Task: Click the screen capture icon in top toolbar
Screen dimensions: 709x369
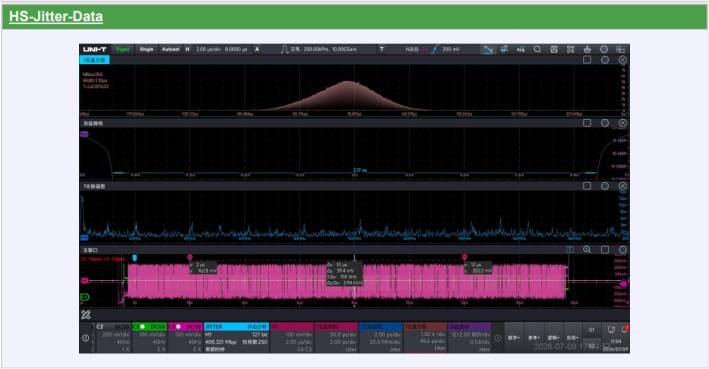Action: coord(571,49)
